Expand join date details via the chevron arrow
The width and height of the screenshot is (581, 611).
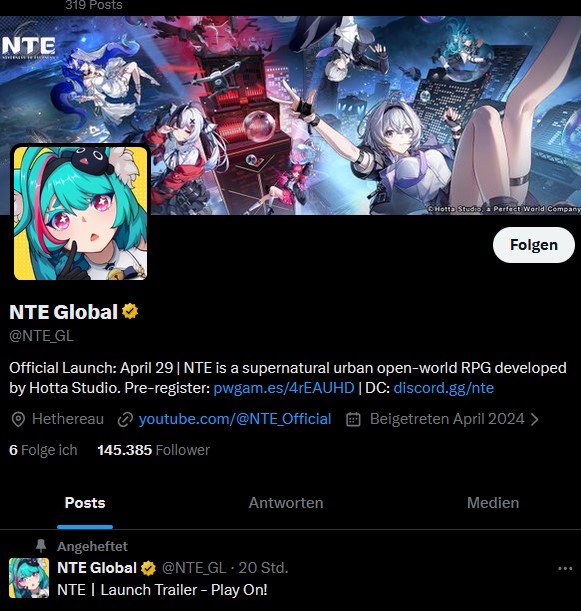pos(535,419)
